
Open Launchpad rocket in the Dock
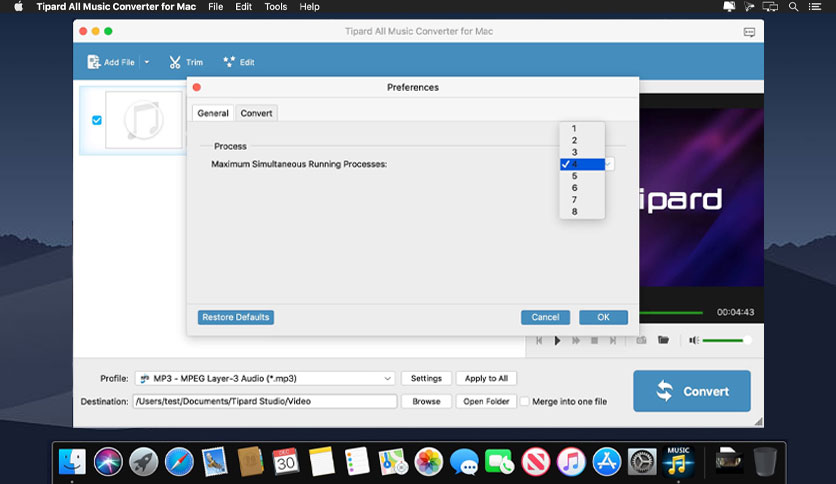pos(143,462)
